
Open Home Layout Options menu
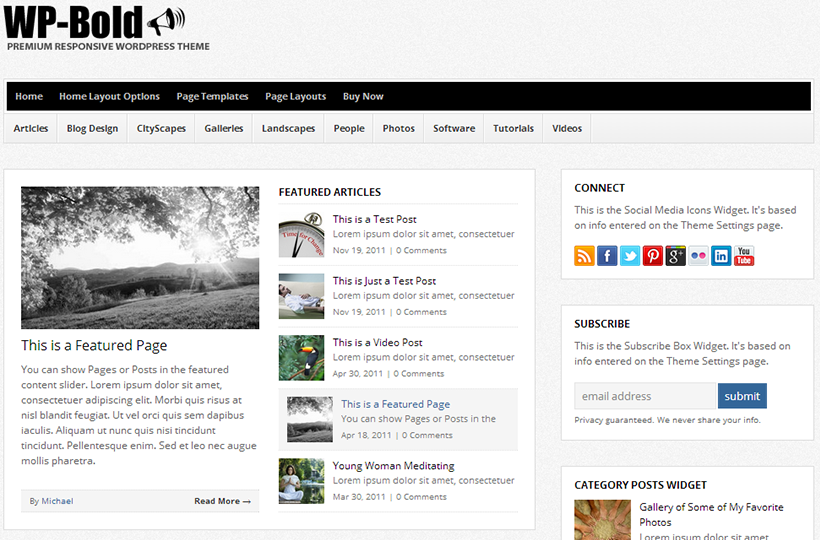pos(109,96)
